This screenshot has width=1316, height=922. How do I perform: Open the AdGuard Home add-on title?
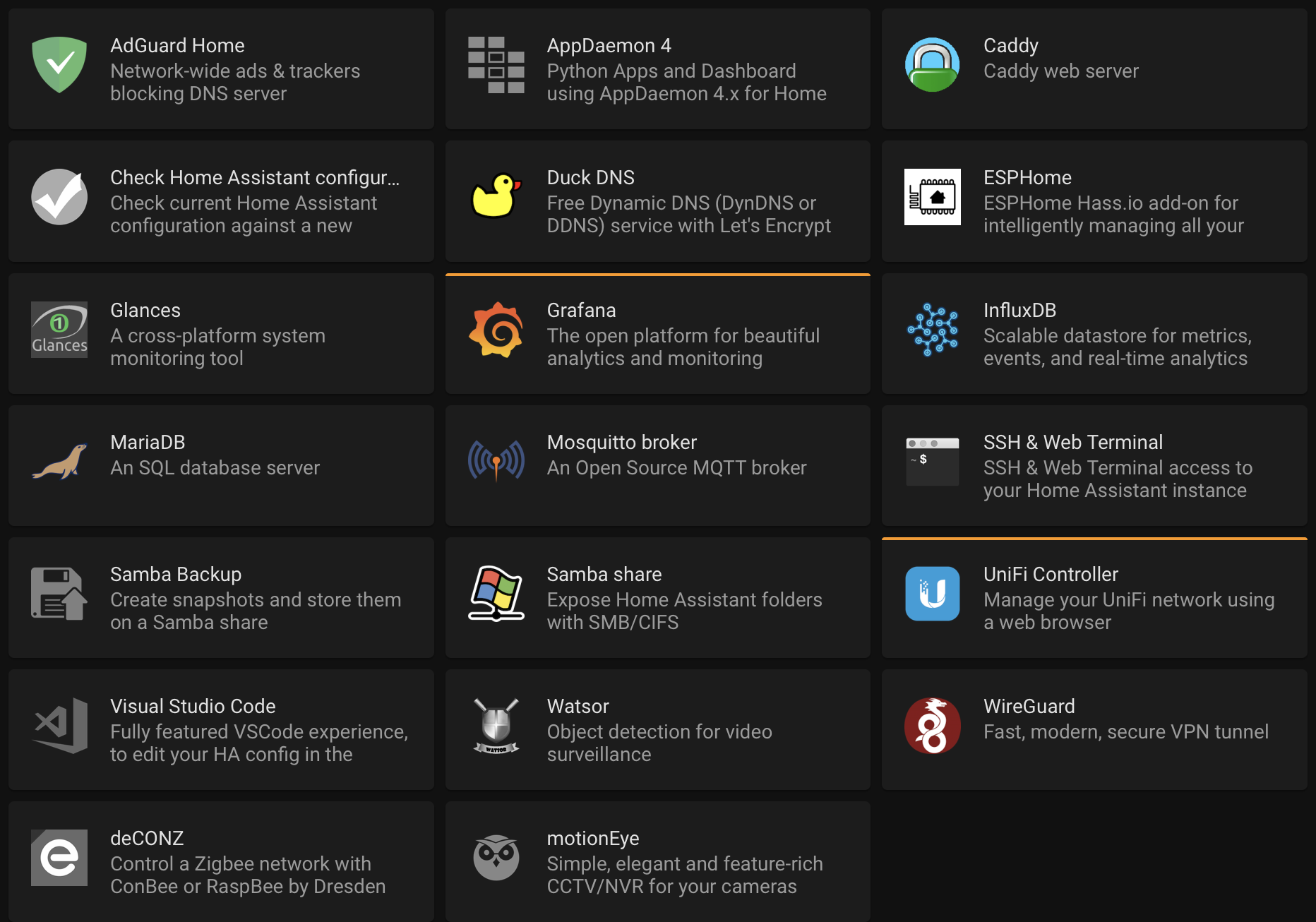(177, 46)
